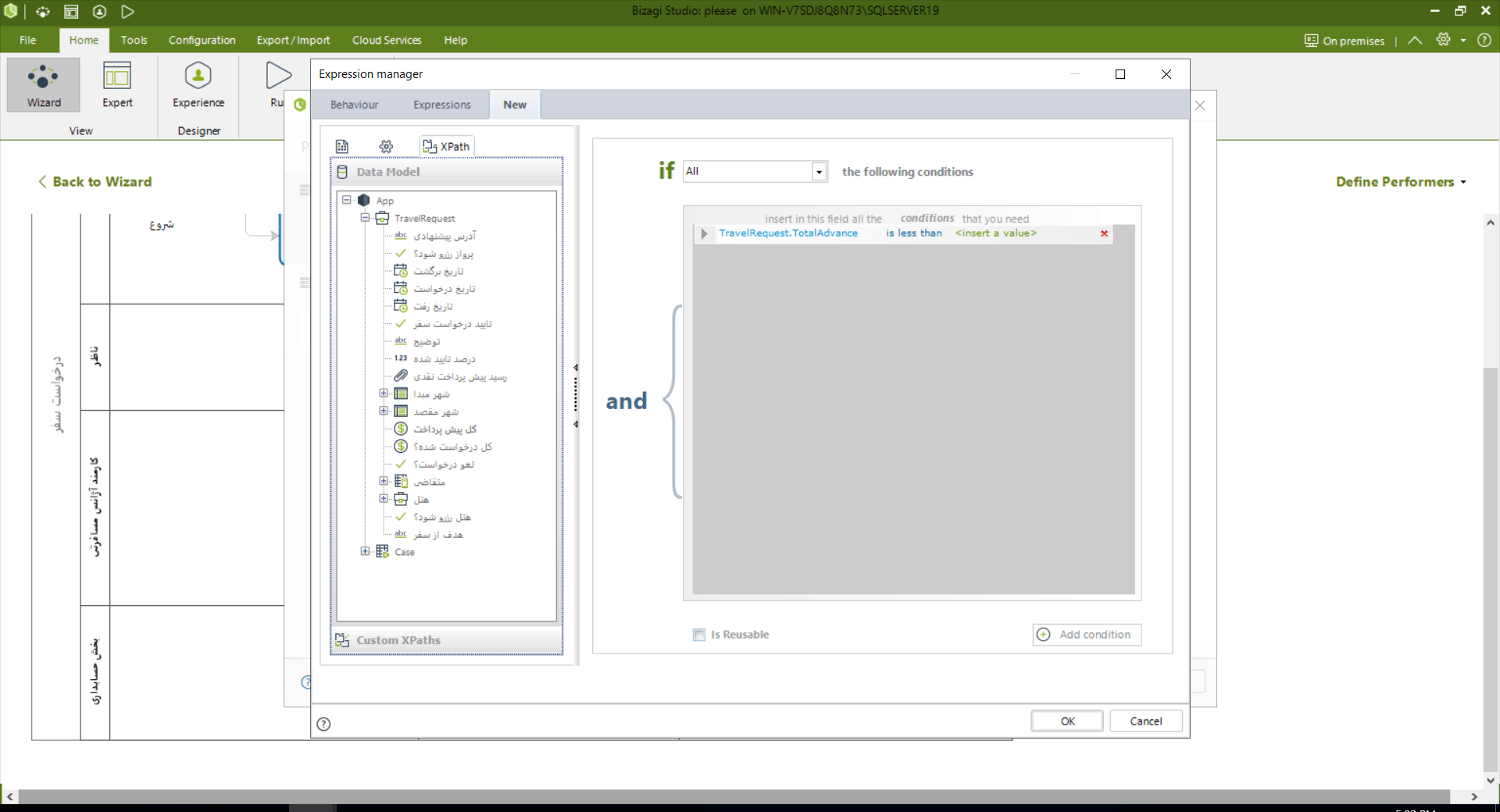Screen dimensions: 1500x812
Task: Open help in Expression manager footer
Action: tap(323, 724)
